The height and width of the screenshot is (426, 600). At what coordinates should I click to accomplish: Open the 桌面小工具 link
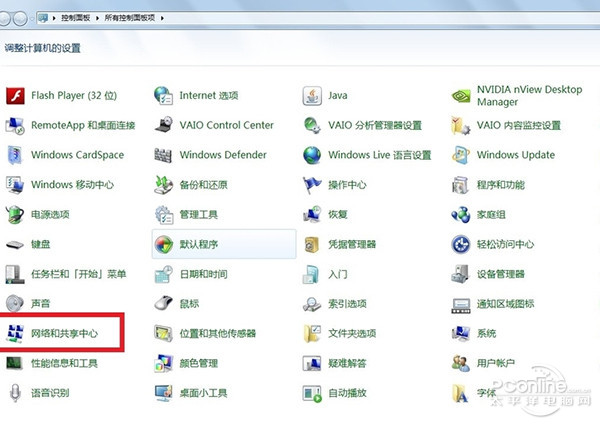tap(204, 393)
